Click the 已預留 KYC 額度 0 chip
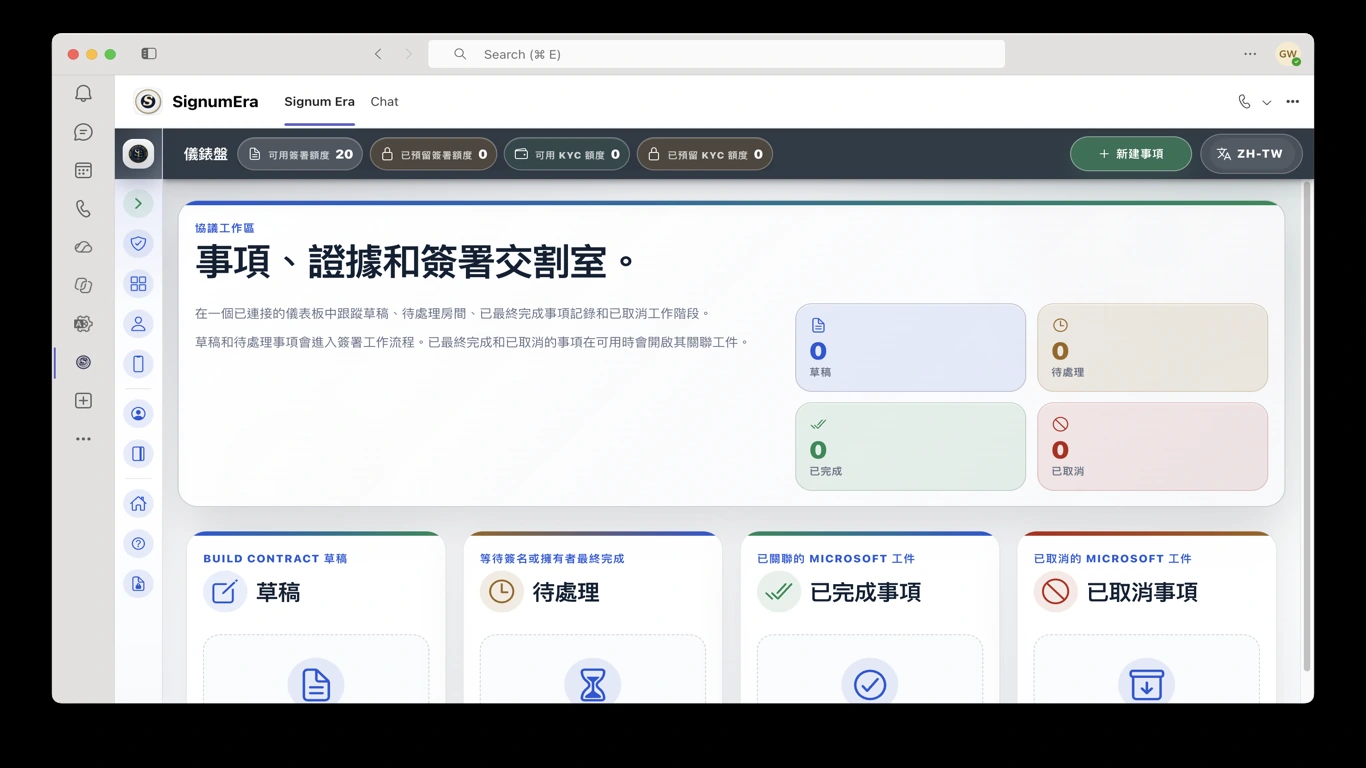The height and width of the screenshot is (768, 1366). [705, 154]
